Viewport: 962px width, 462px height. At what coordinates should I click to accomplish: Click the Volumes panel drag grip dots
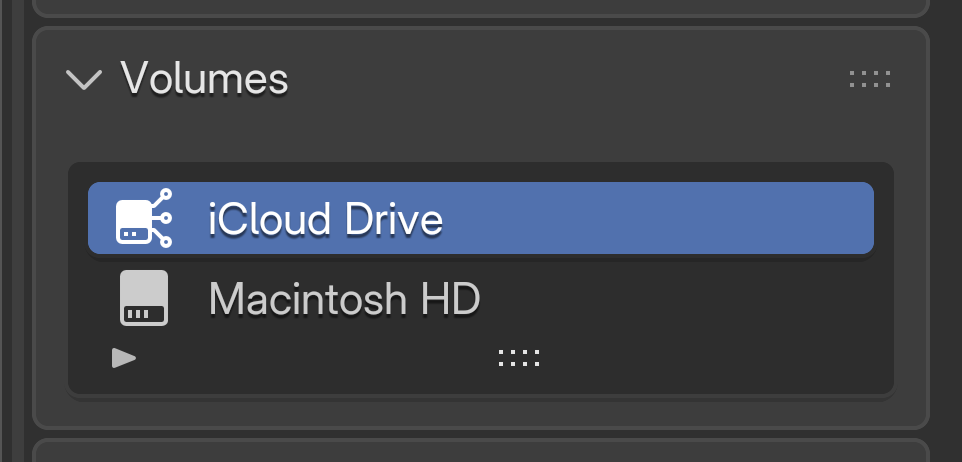click(x=869, y=79)
